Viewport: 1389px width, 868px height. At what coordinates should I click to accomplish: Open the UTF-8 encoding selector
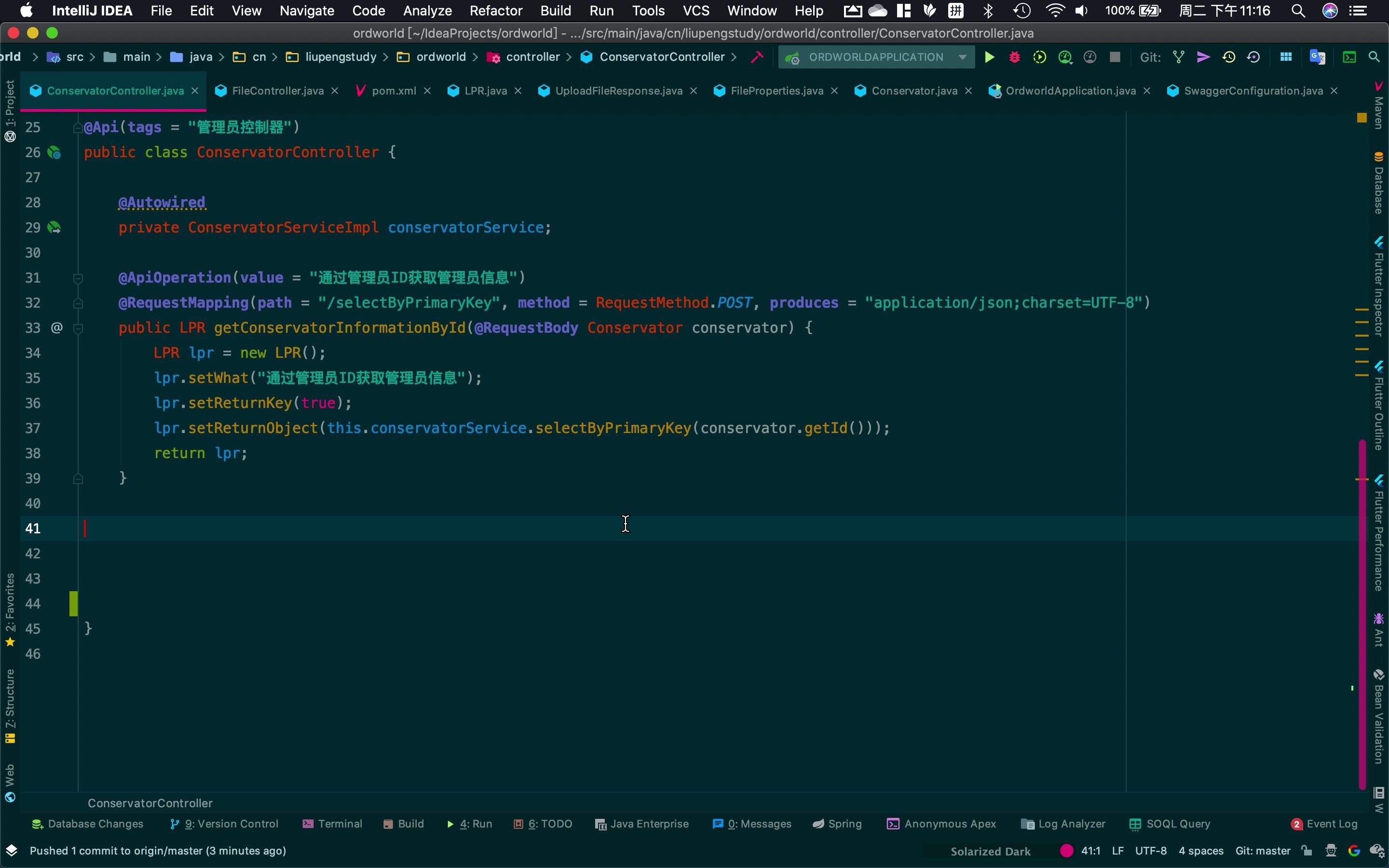point(1150,851)
